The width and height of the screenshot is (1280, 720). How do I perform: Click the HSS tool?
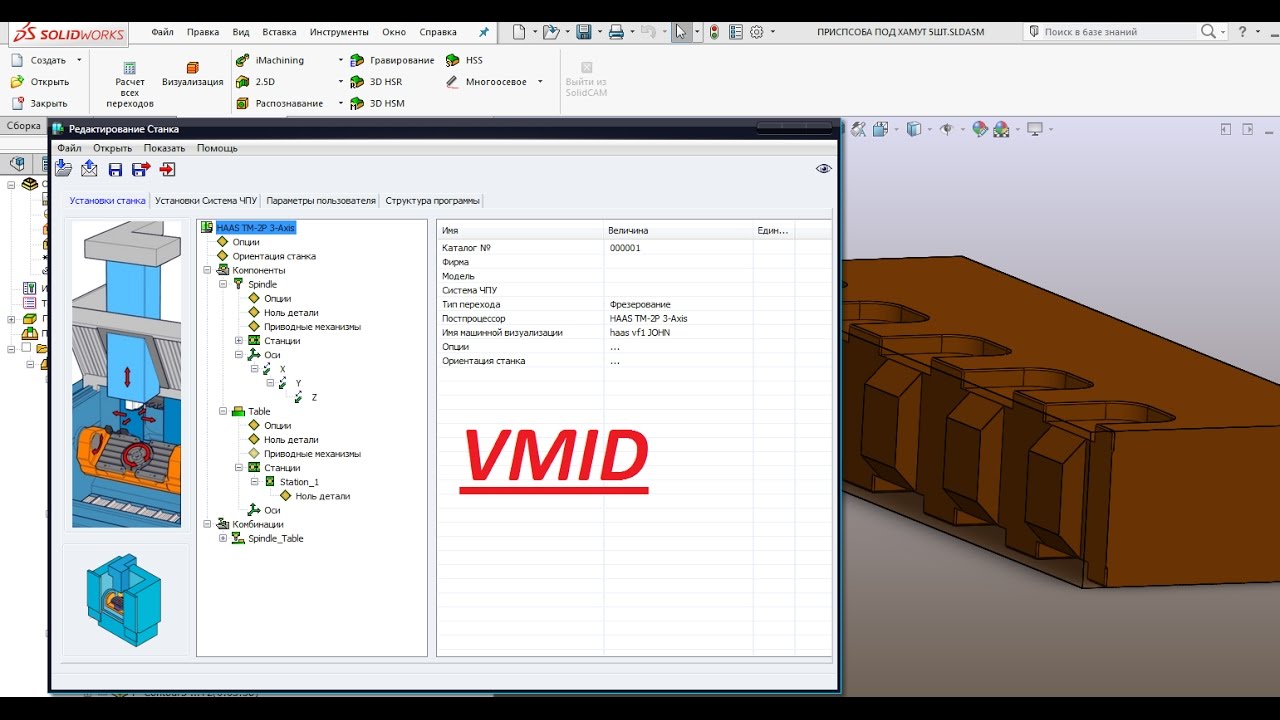[x=465, y=60]
